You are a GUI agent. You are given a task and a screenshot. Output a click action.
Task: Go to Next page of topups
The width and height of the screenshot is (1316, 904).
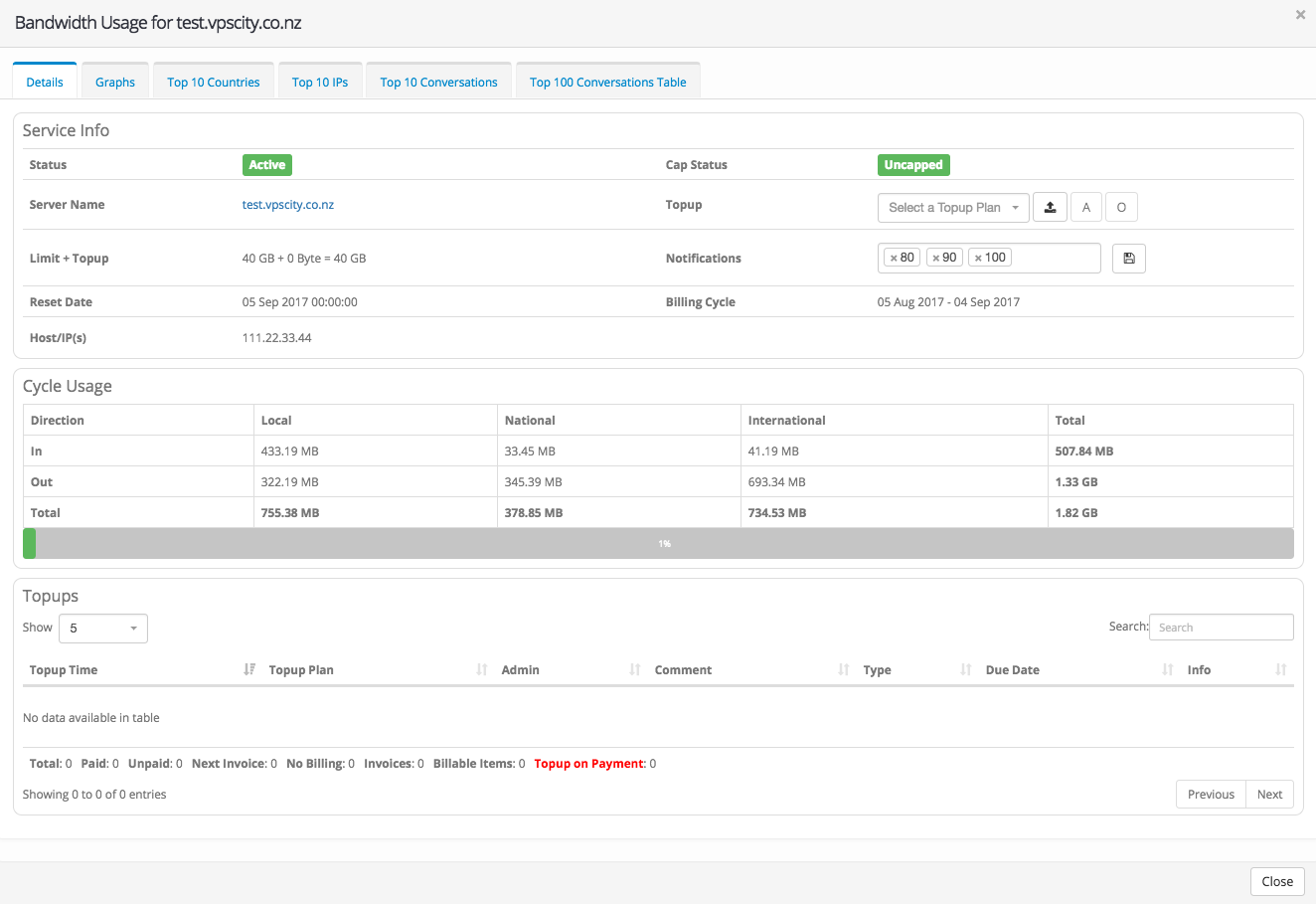point(1269,795)
